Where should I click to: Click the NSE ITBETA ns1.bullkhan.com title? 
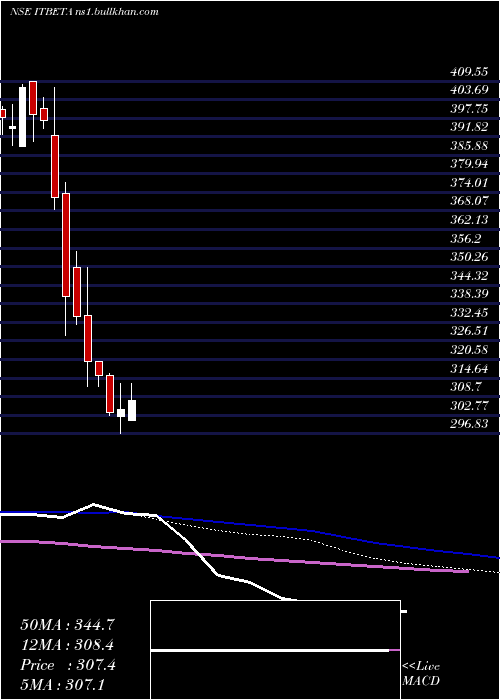pyautogui.click(x=84, y=12)
